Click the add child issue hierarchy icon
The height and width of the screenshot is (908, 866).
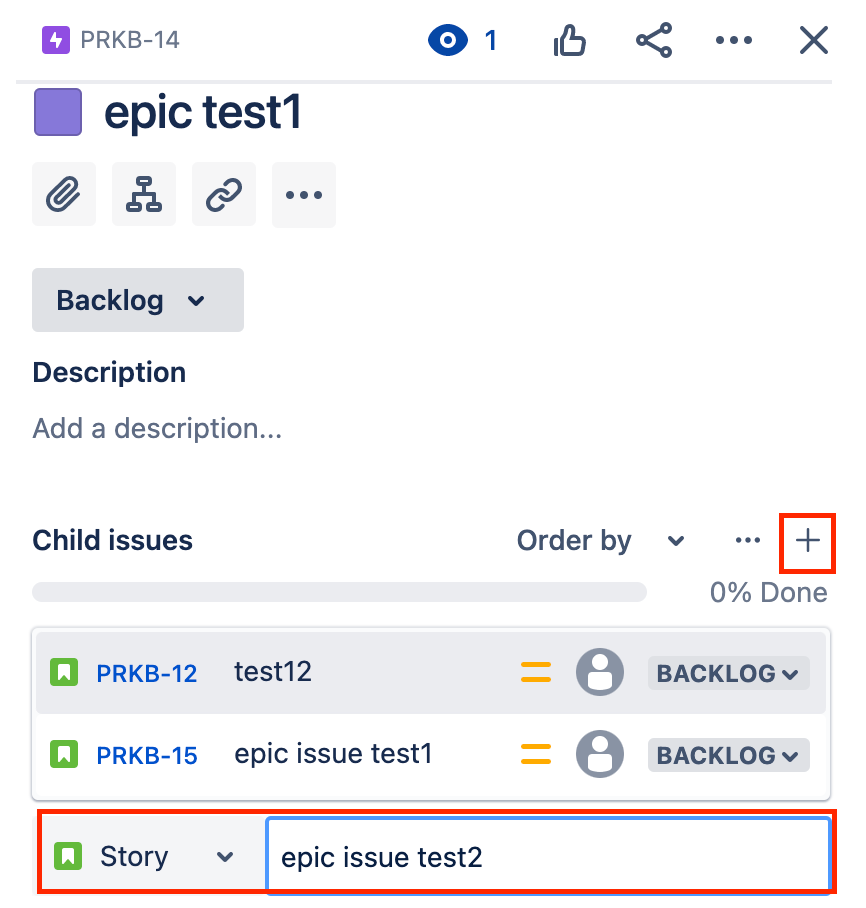click(144, 195)
